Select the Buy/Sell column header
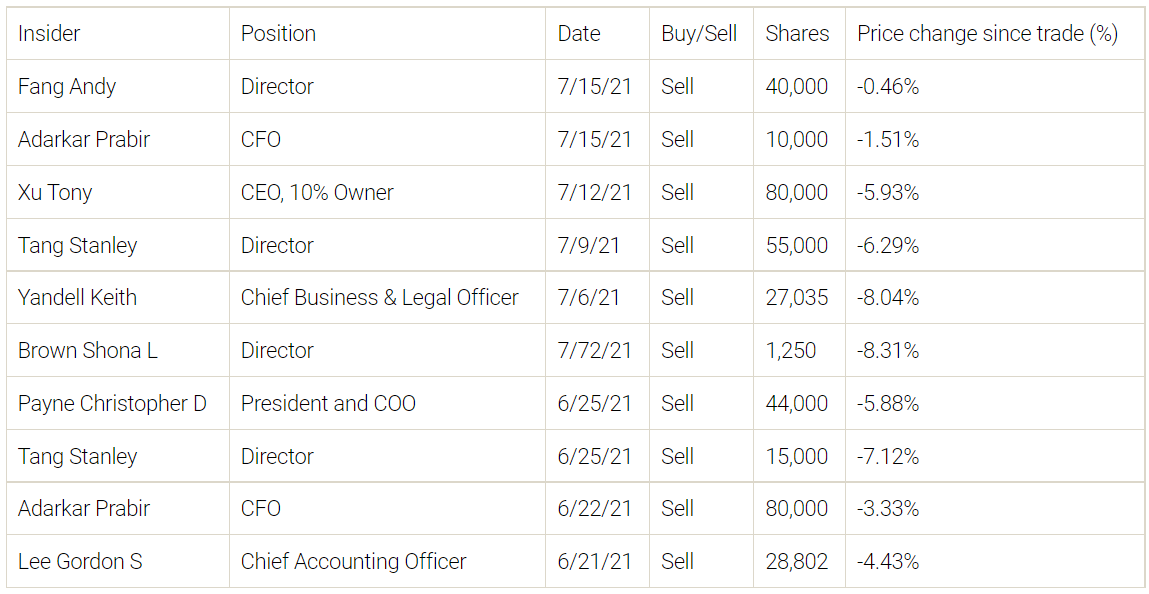The image size is (1149, 594). point(699,34)
